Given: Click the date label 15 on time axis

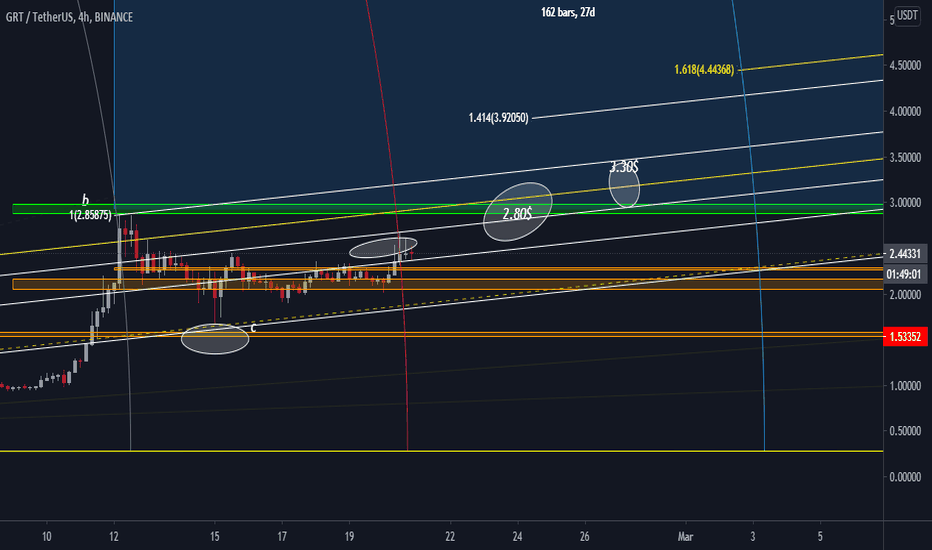Looking at the screenshot, I should [x=215, y=537].
